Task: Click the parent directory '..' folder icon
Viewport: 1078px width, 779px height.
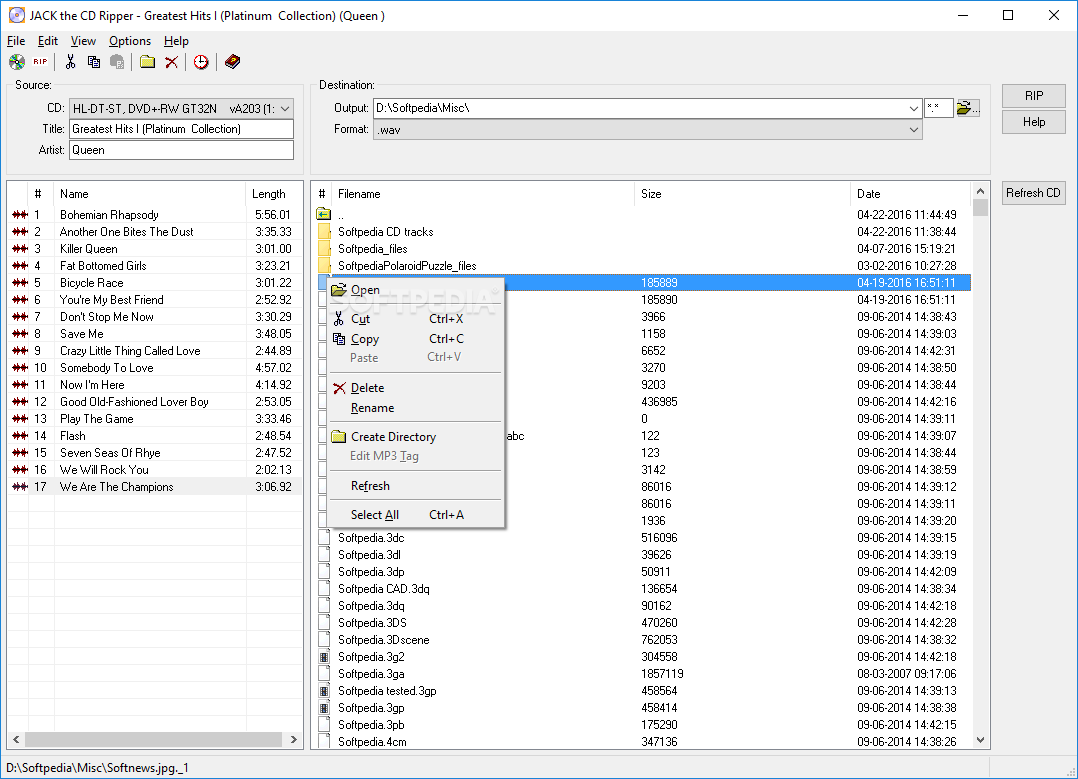Action: pos(324,215)
